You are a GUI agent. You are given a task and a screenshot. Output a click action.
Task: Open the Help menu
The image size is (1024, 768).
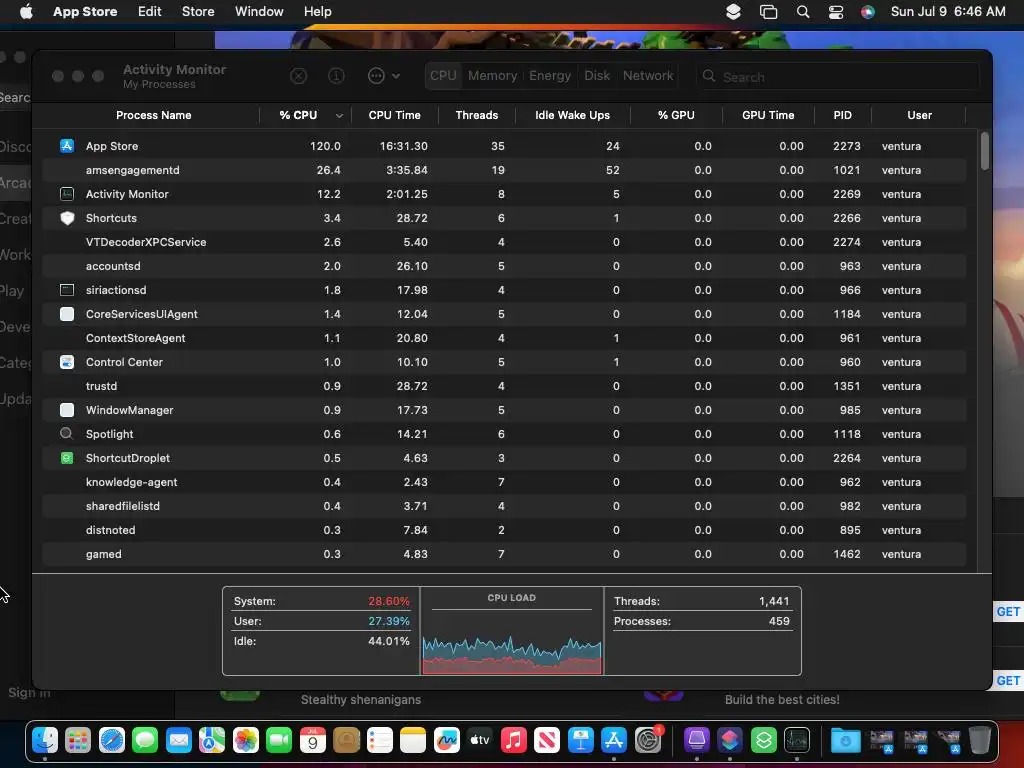pyautogui.click(x=317, y=12)
